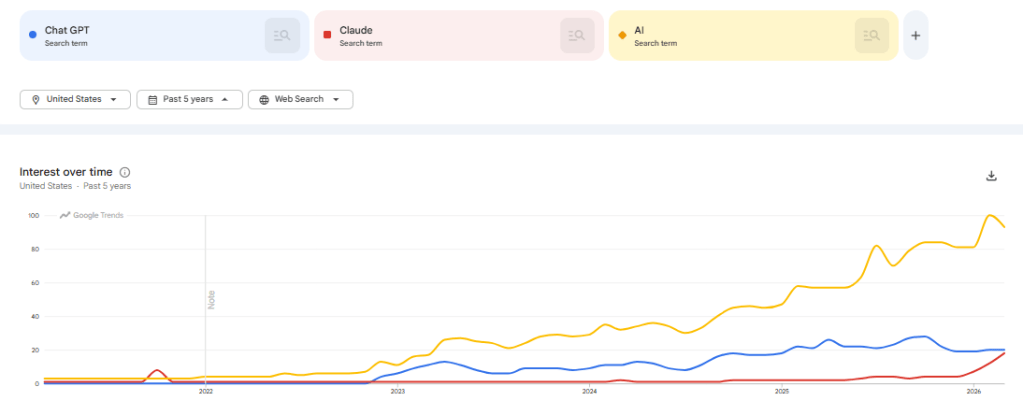
Task: Click the search icon in Chat GPT chip
Action: (282, 36)
